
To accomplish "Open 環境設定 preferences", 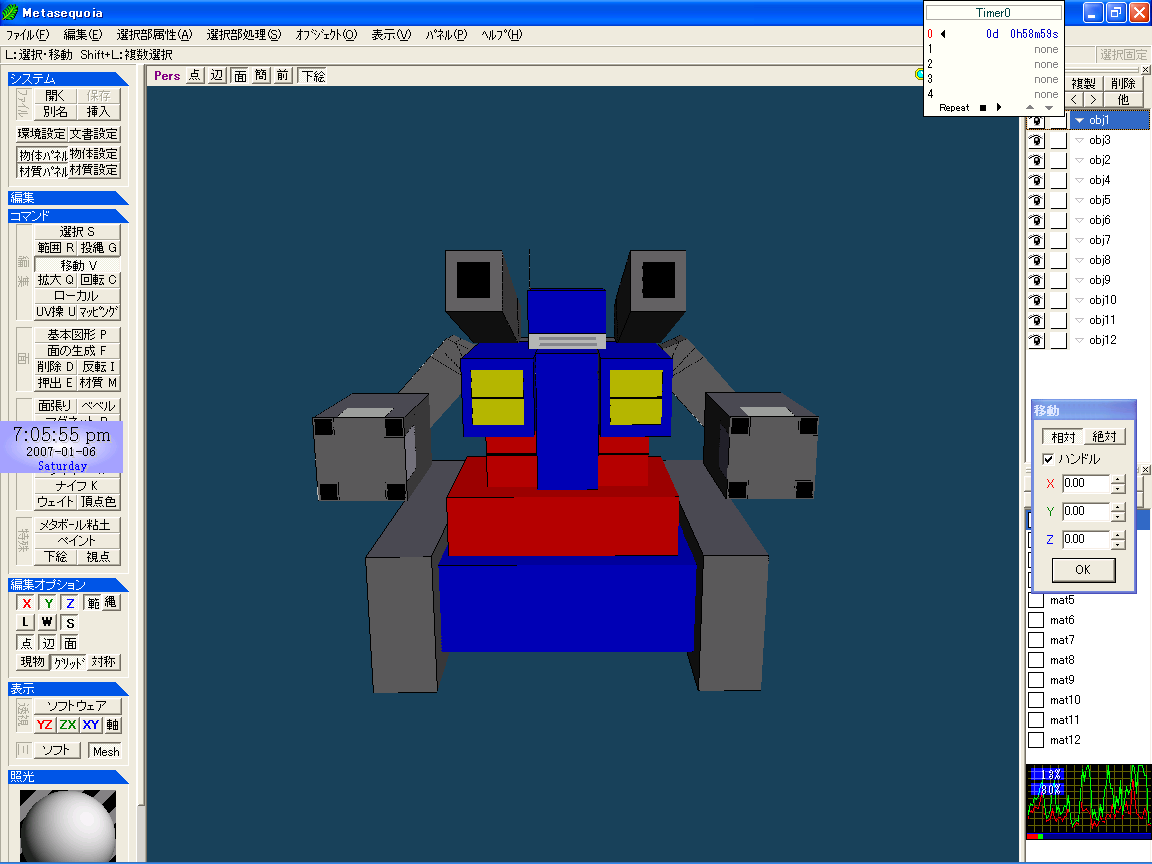I will [x=42, y=134].
